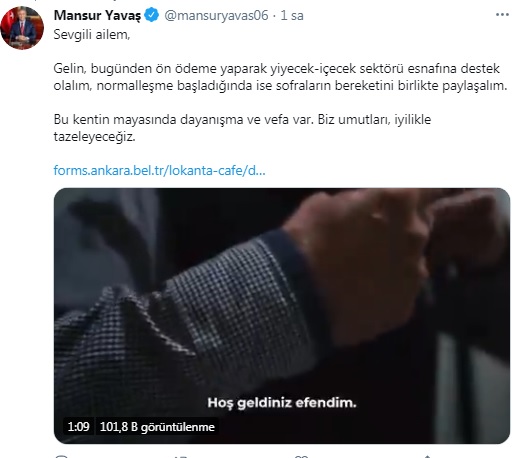This screenshot has height=458, width=524.
Task: Play the embedded tweet video
Action: (x=282, y=316)
